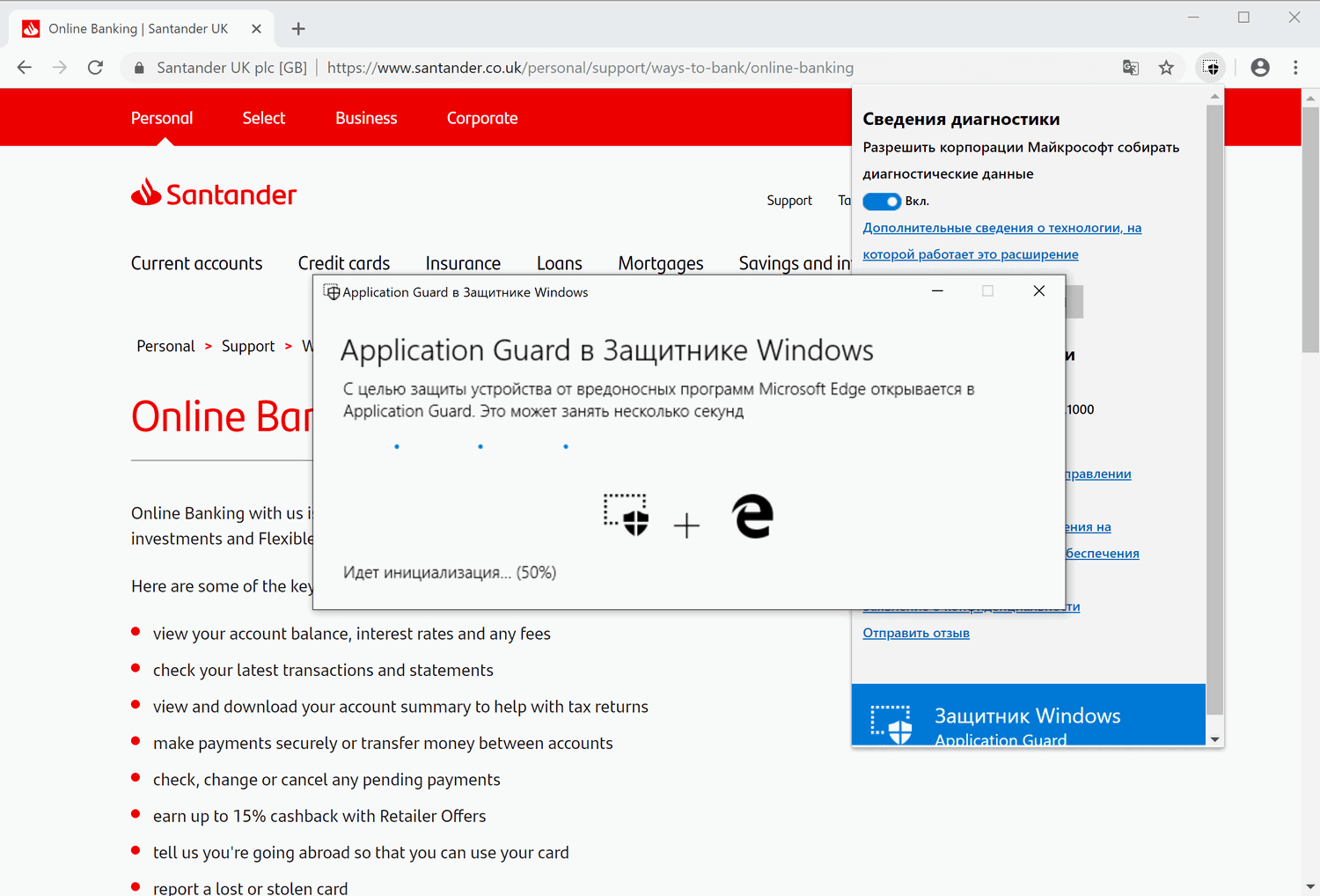Screen dimensions: 1320x896
Task: Open Chrome's three-dot menu
Action: point(1294,67)
